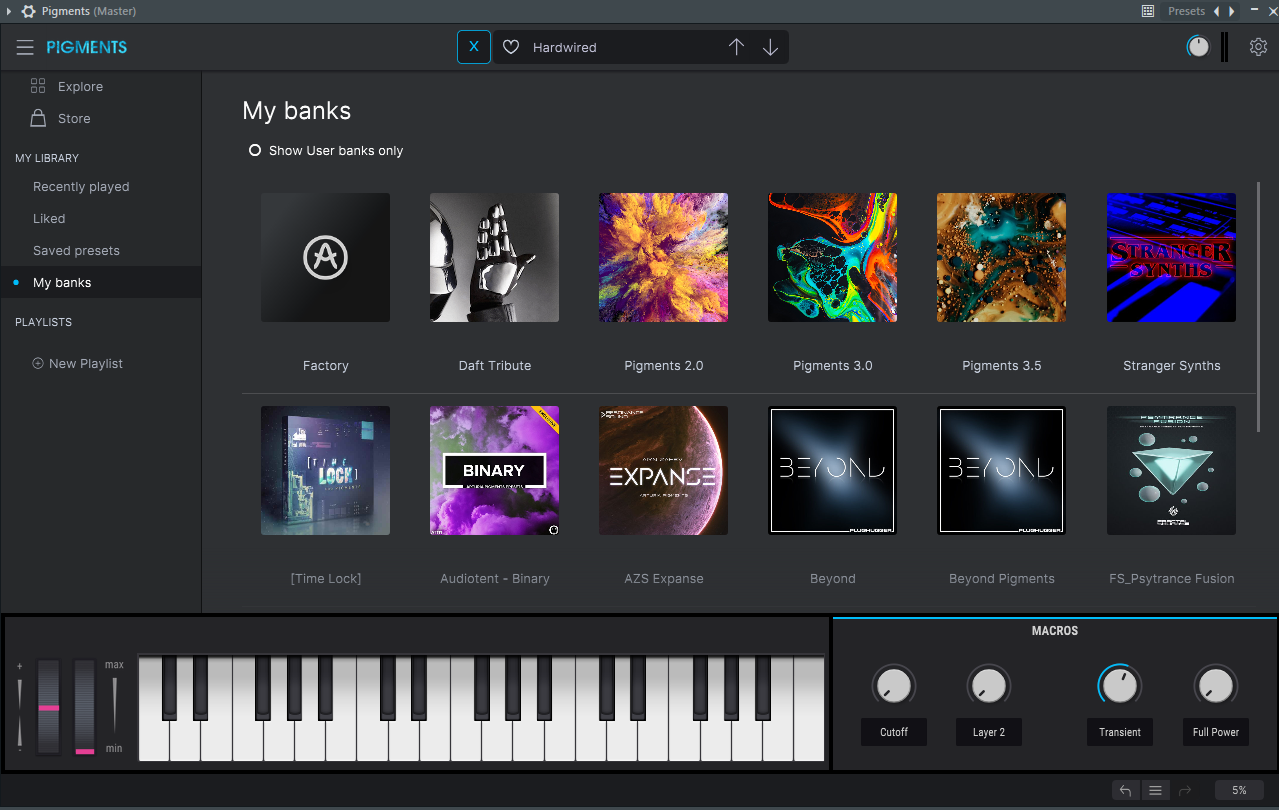Like the Hardwired preset with heart icon
This screenshot has width=1279, height=810.
coord(511,47)
